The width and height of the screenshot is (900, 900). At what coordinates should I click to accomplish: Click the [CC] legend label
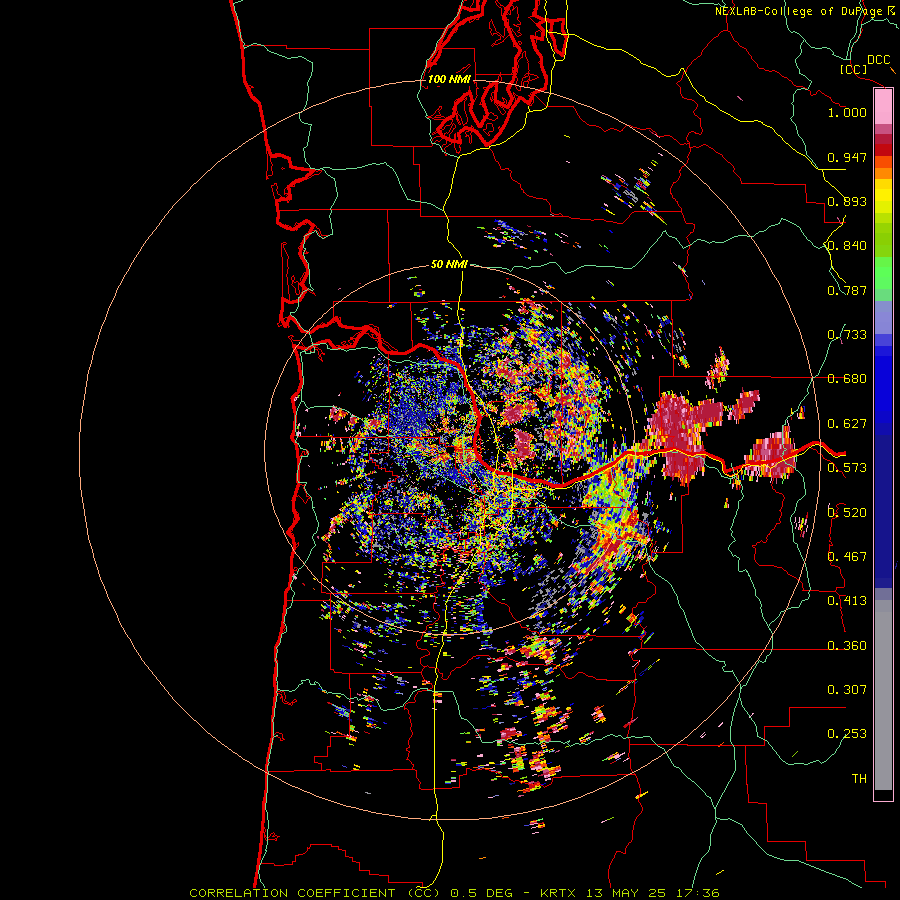(853, 69)
